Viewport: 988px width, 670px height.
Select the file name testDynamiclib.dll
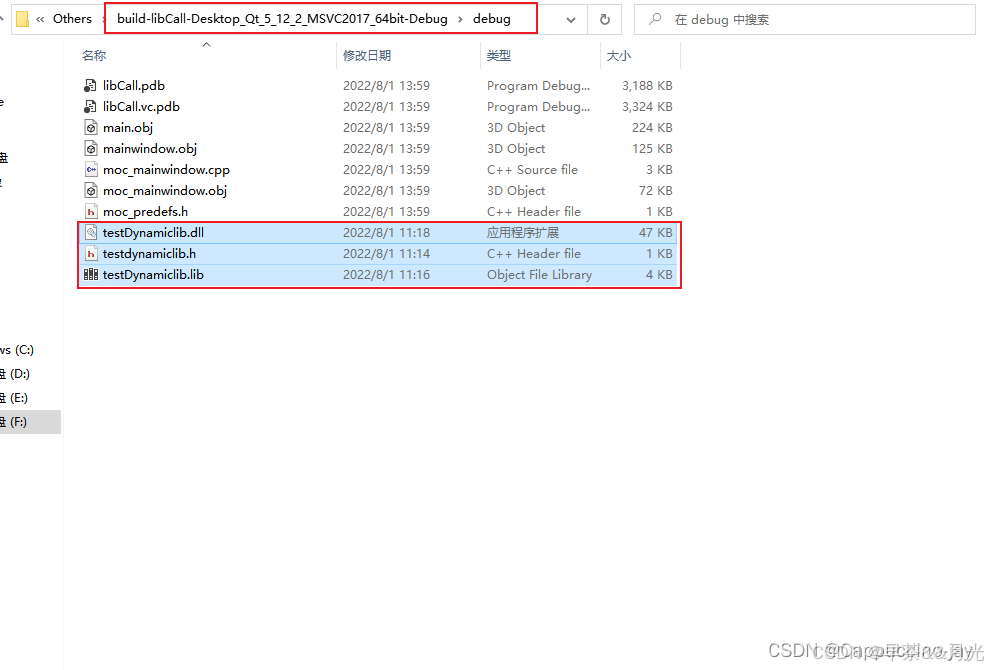(x=153, y=233)
